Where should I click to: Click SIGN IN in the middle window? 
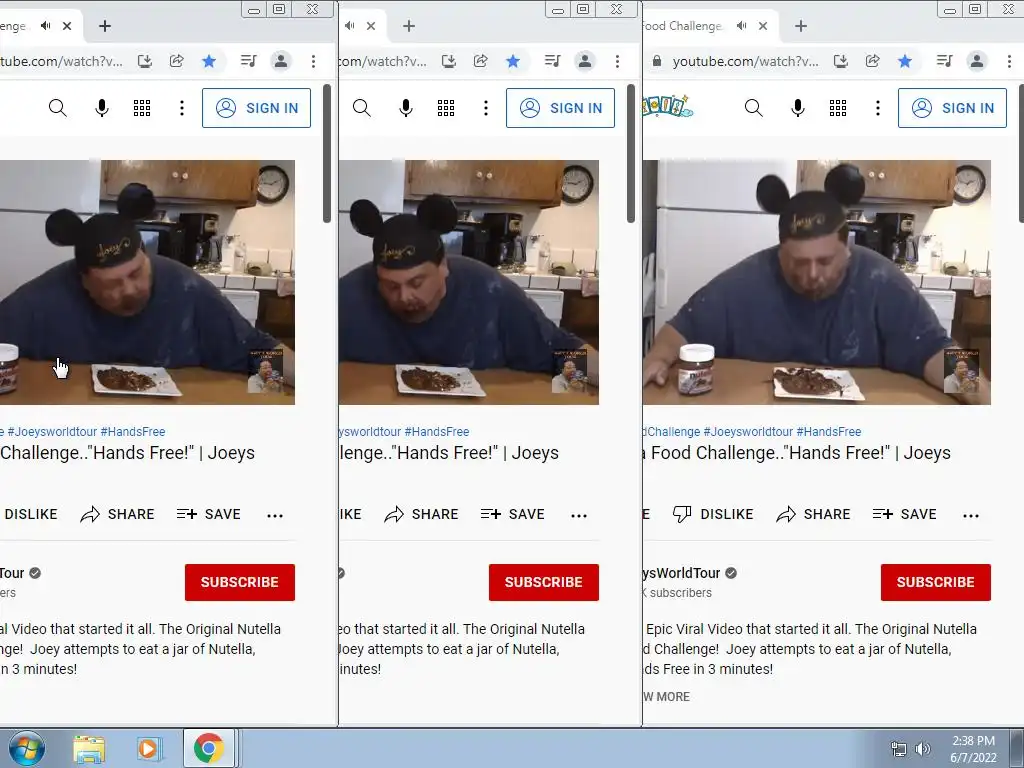click(560, 108)
